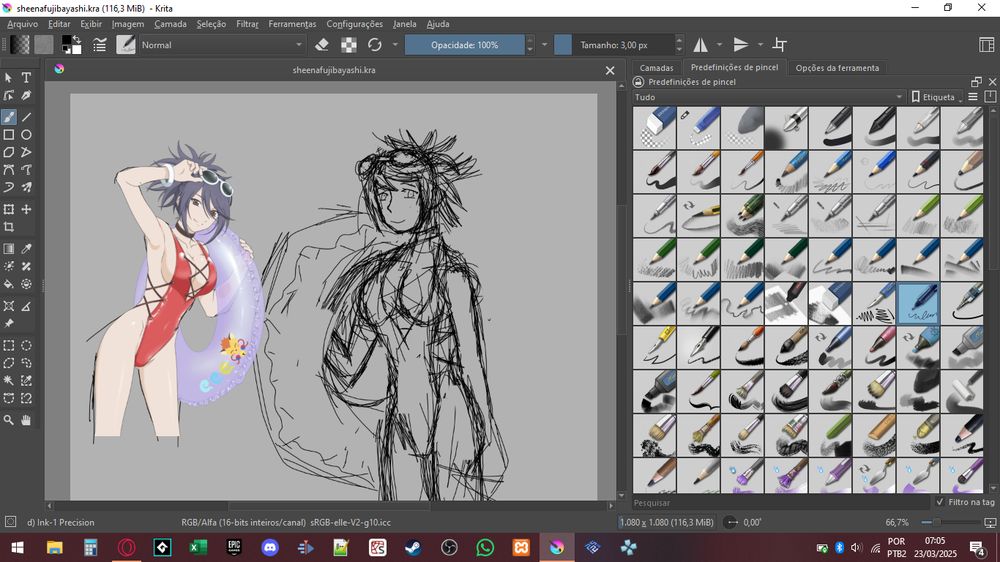
Task: Select the Crop tool
Action: 9,228
